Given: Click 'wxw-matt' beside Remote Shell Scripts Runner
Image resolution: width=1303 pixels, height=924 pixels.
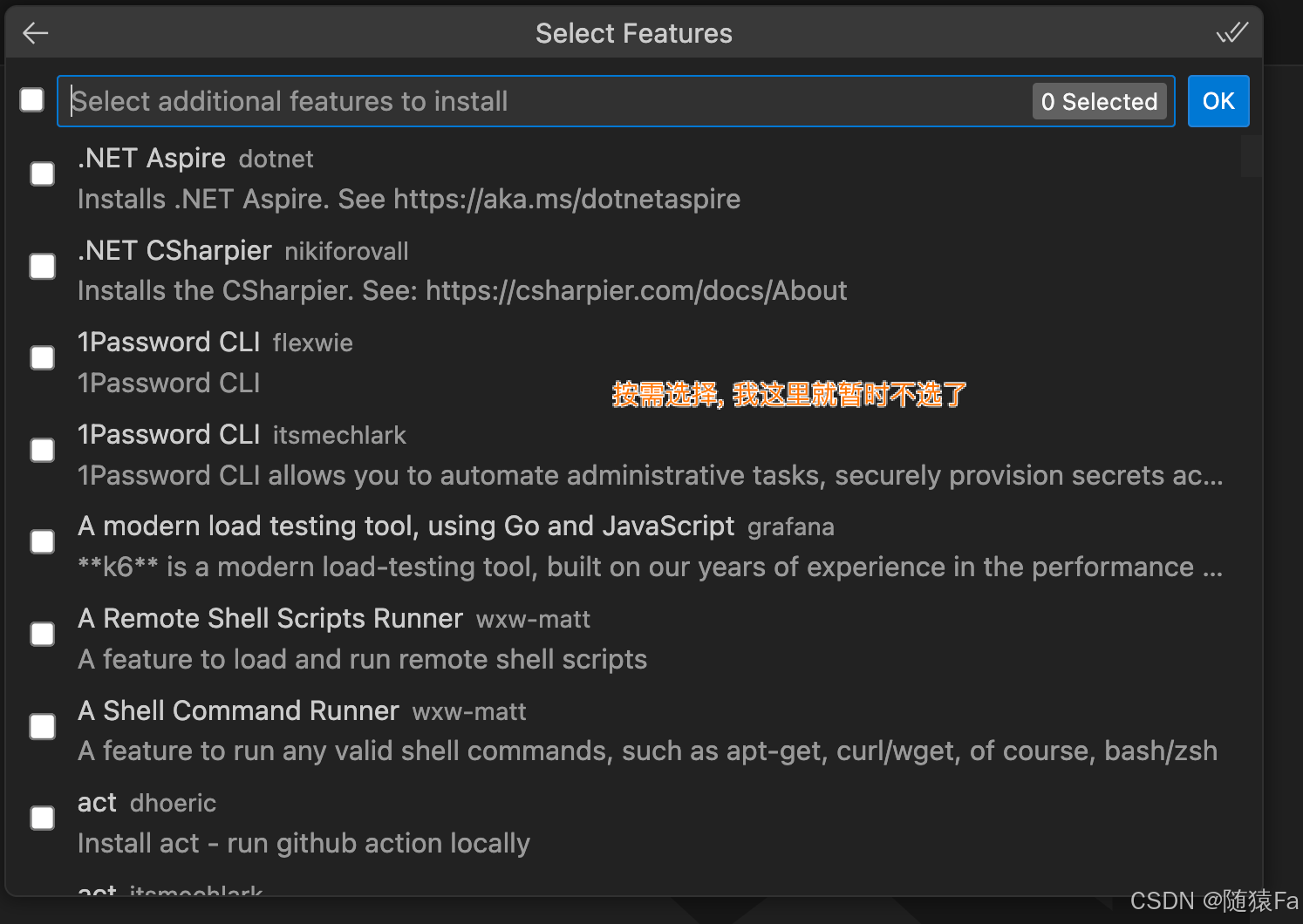Looking at the screenshot, I should pos(533,619).
